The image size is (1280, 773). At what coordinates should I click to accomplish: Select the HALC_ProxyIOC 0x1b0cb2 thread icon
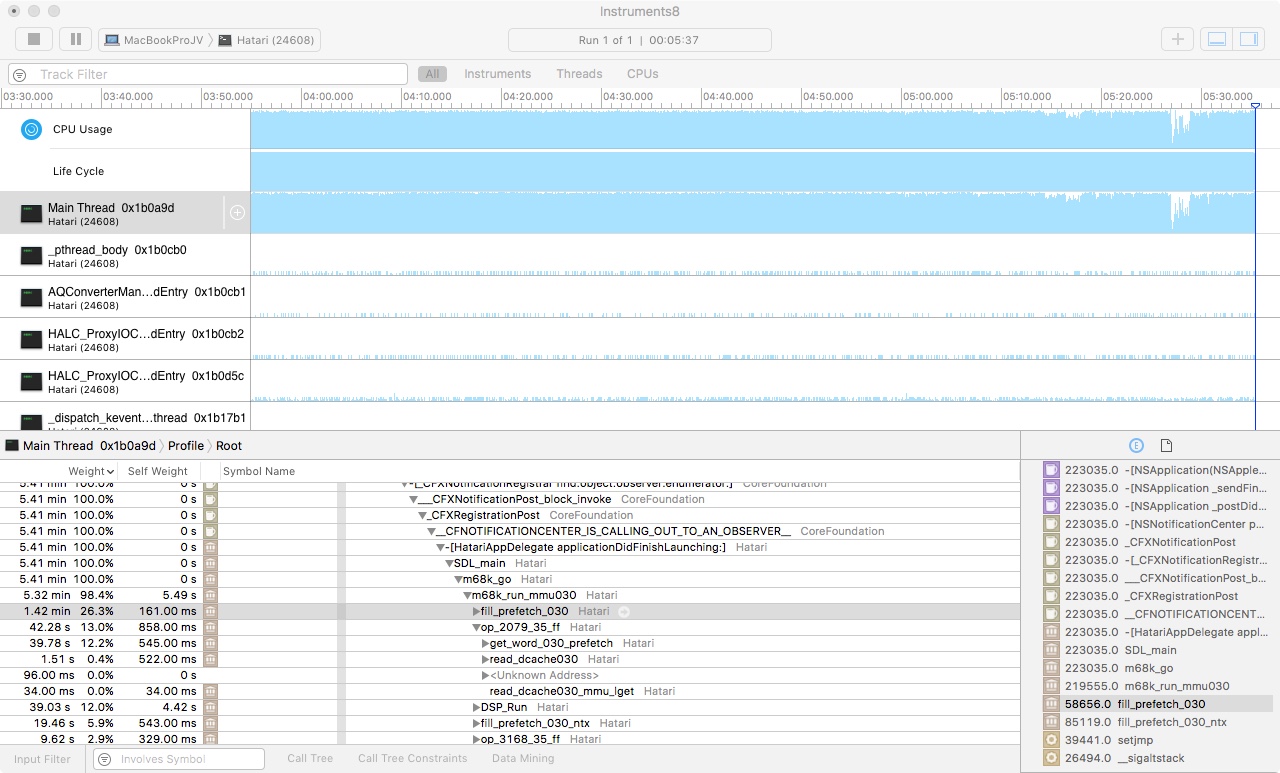(32, 340)
